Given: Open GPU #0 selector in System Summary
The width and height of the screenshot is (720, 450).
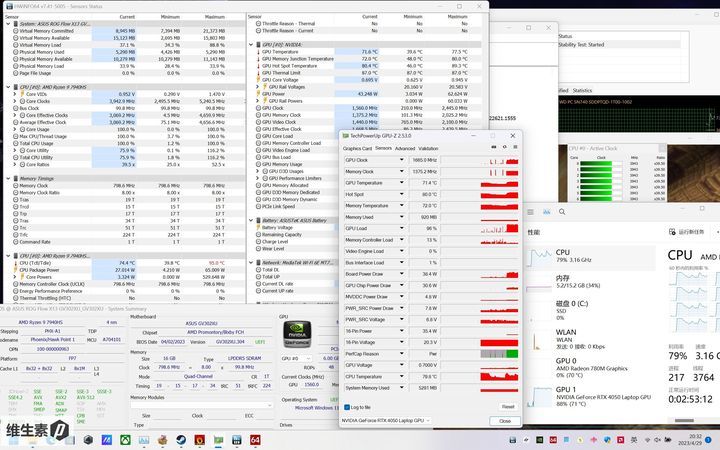Looking at the screenshot, I should [x=297, y=358].
